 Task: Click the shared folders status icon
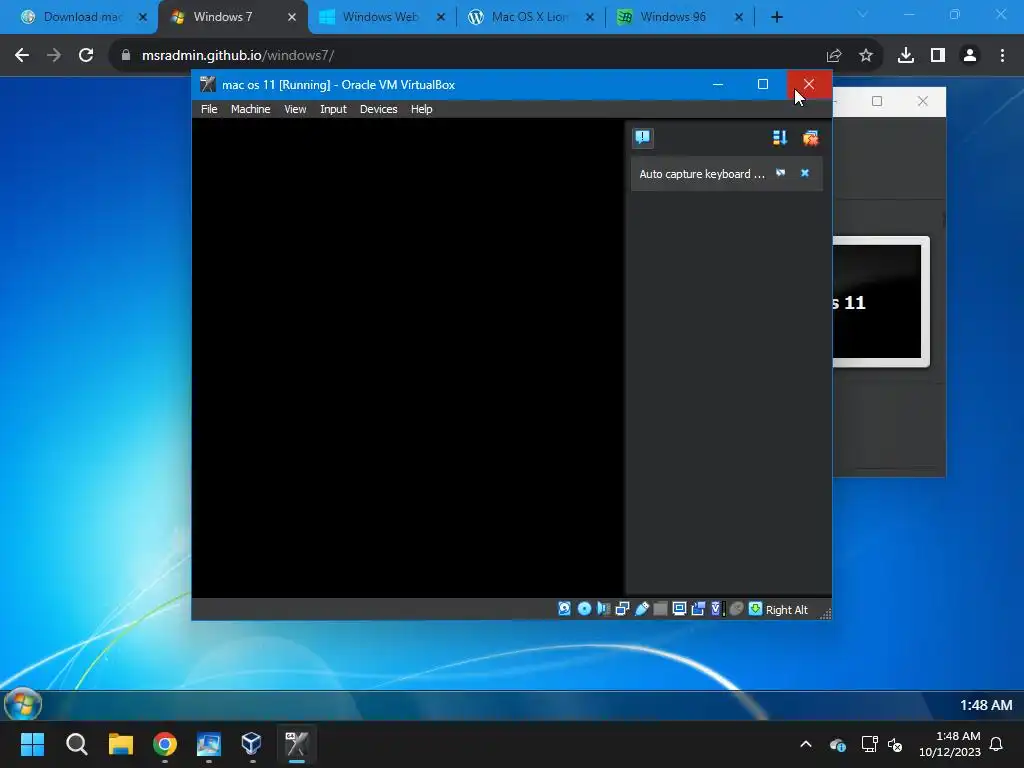[660, 609]
